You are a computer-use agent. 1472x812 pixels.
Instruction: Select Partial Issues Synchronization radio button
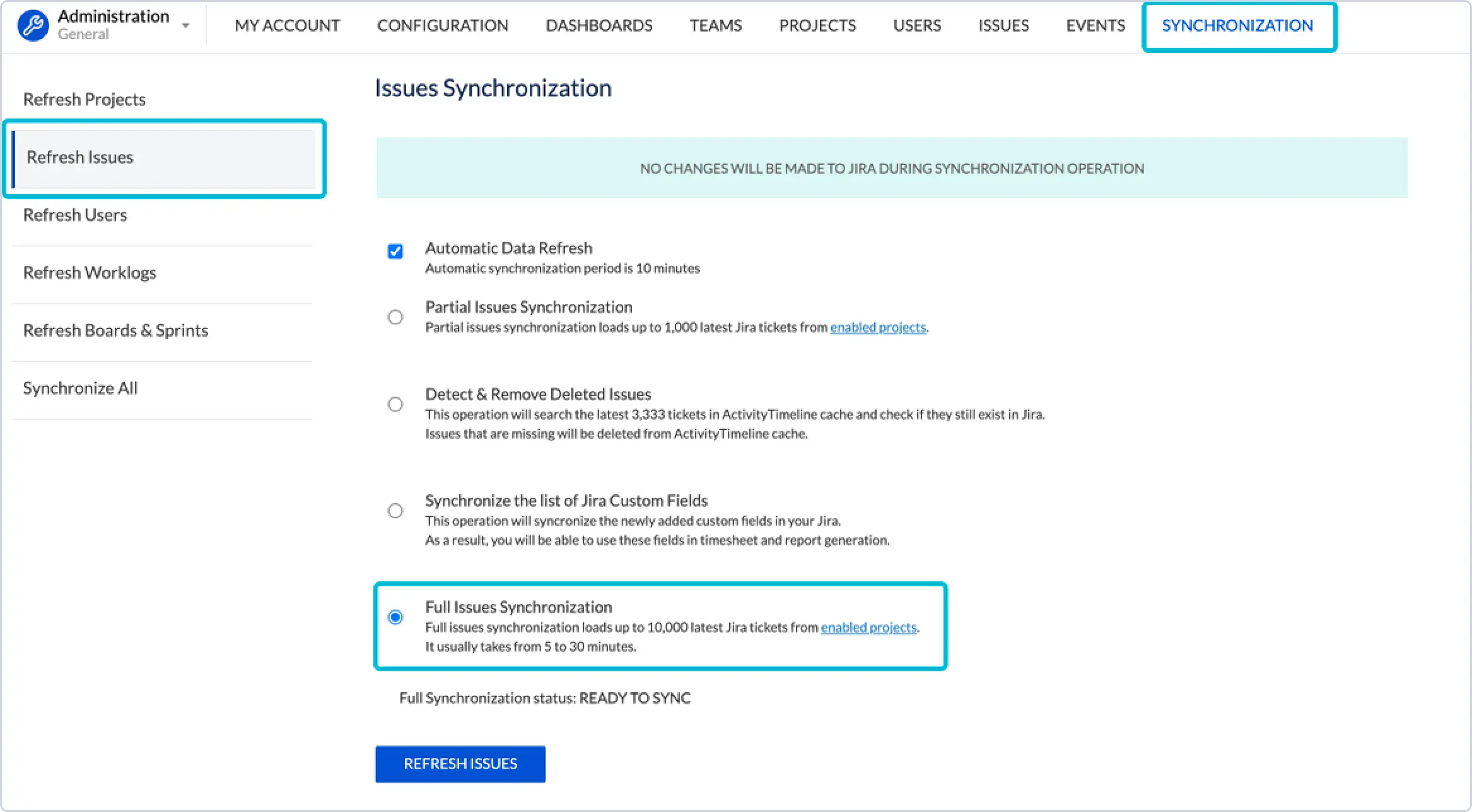(x=395, y=317)
